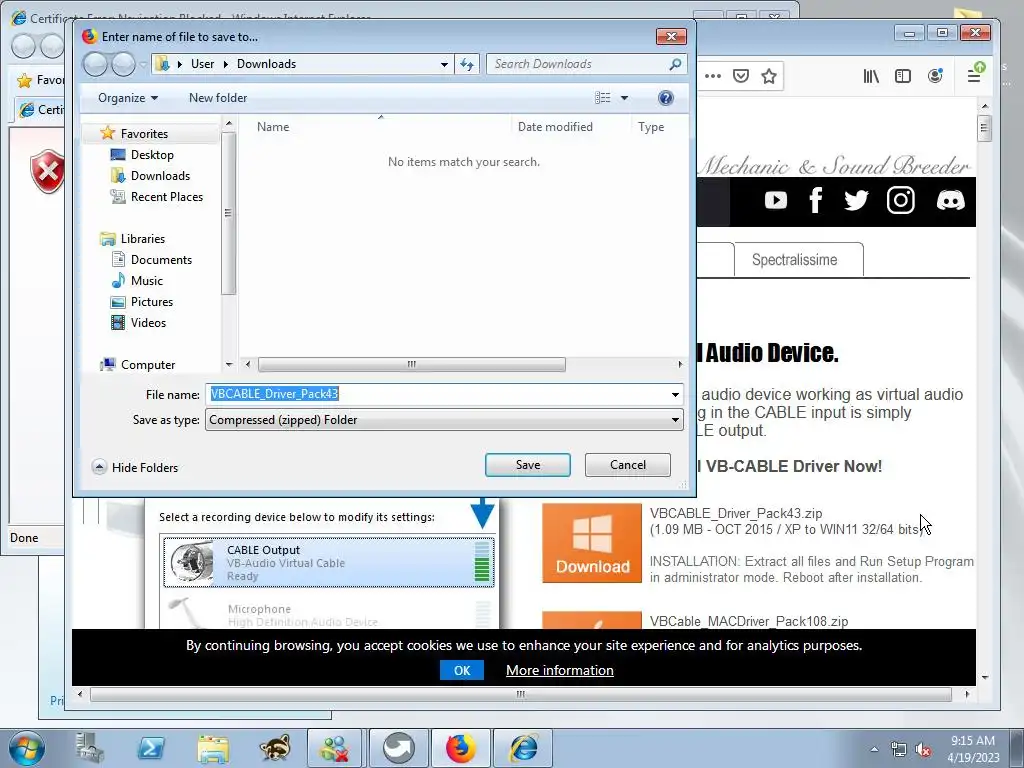The width and height of the screenshot is (1024, 768).
Task: Open the Instagram social icon
Action: point(901,200)
